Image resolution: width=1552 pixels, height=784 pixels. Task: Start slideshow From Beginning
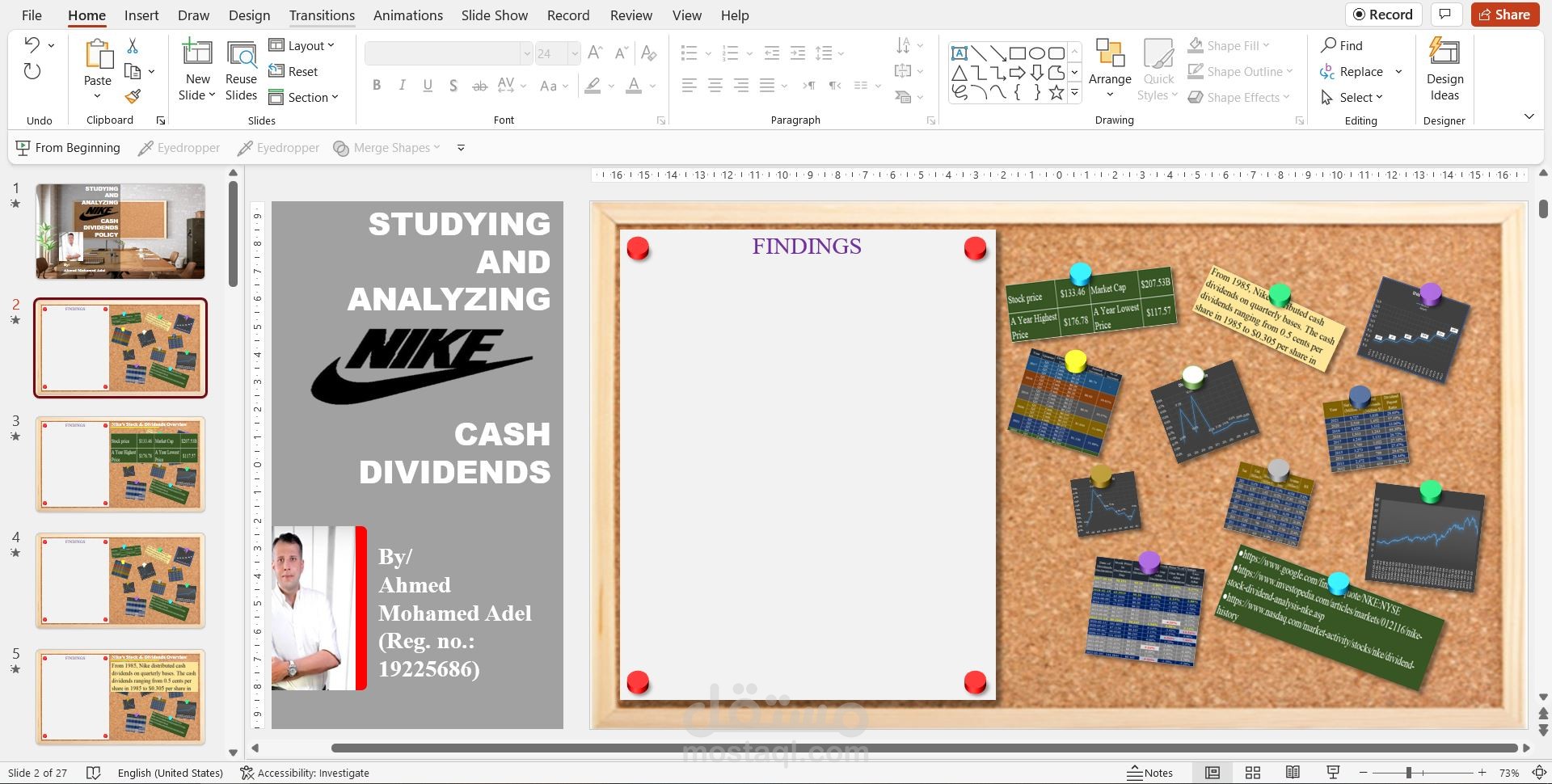pos(68,148)
